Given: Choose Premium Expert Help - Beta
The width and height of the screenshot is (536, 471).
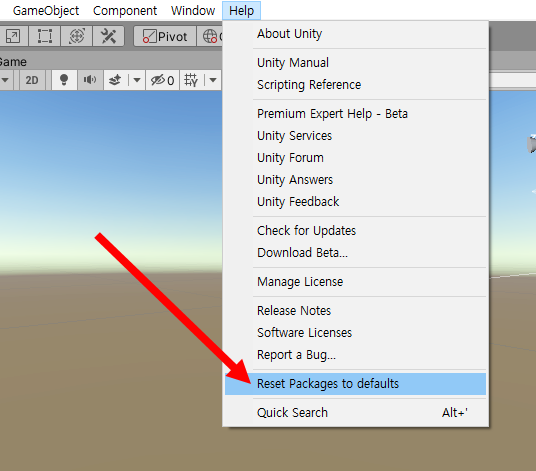Looking at the screenshot, I should tap(355, 113).
